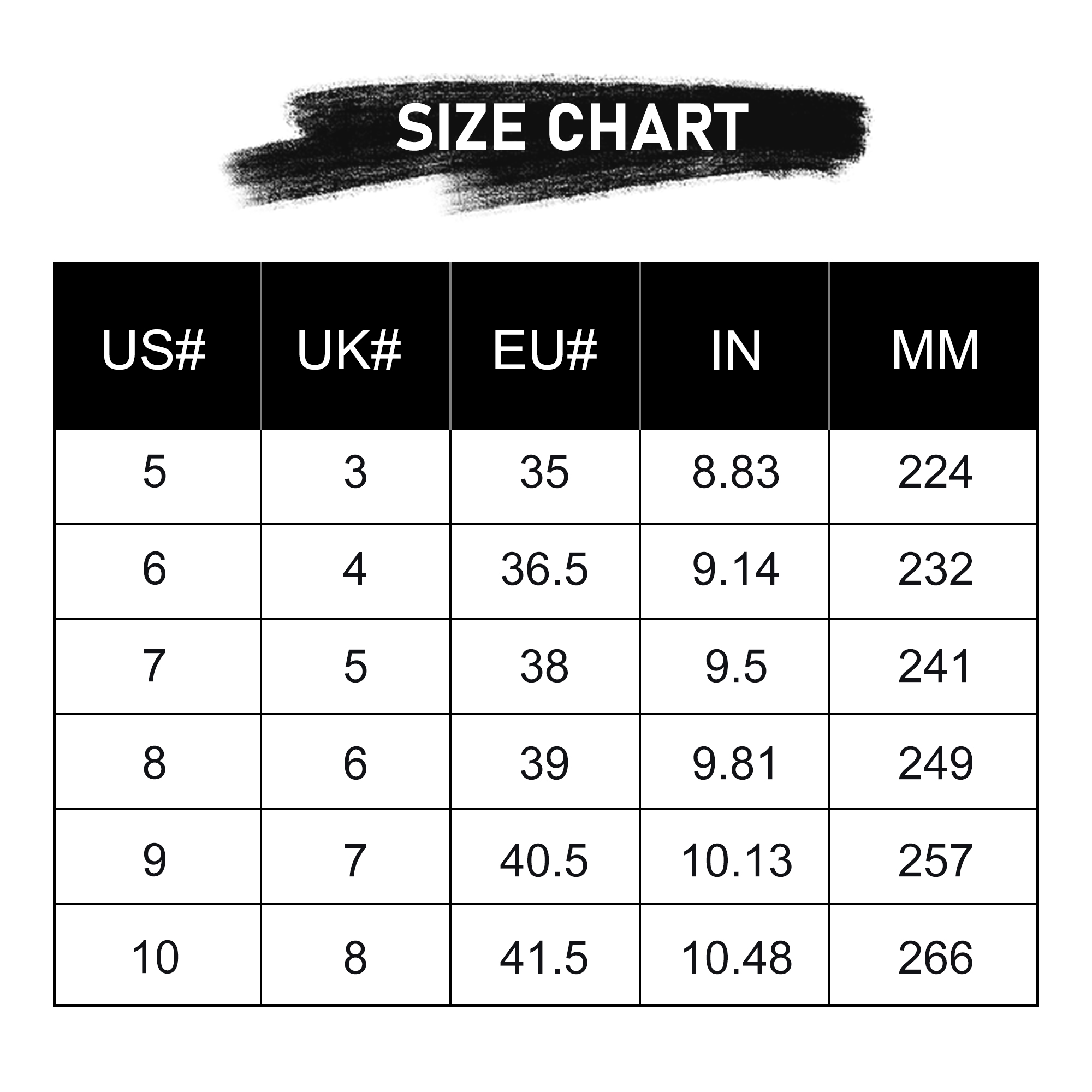Image resolution: width=1092 pixels, height=1092 pixels.
Task: Click the 224 millimeter cell
Action: (x=935, y=472)
